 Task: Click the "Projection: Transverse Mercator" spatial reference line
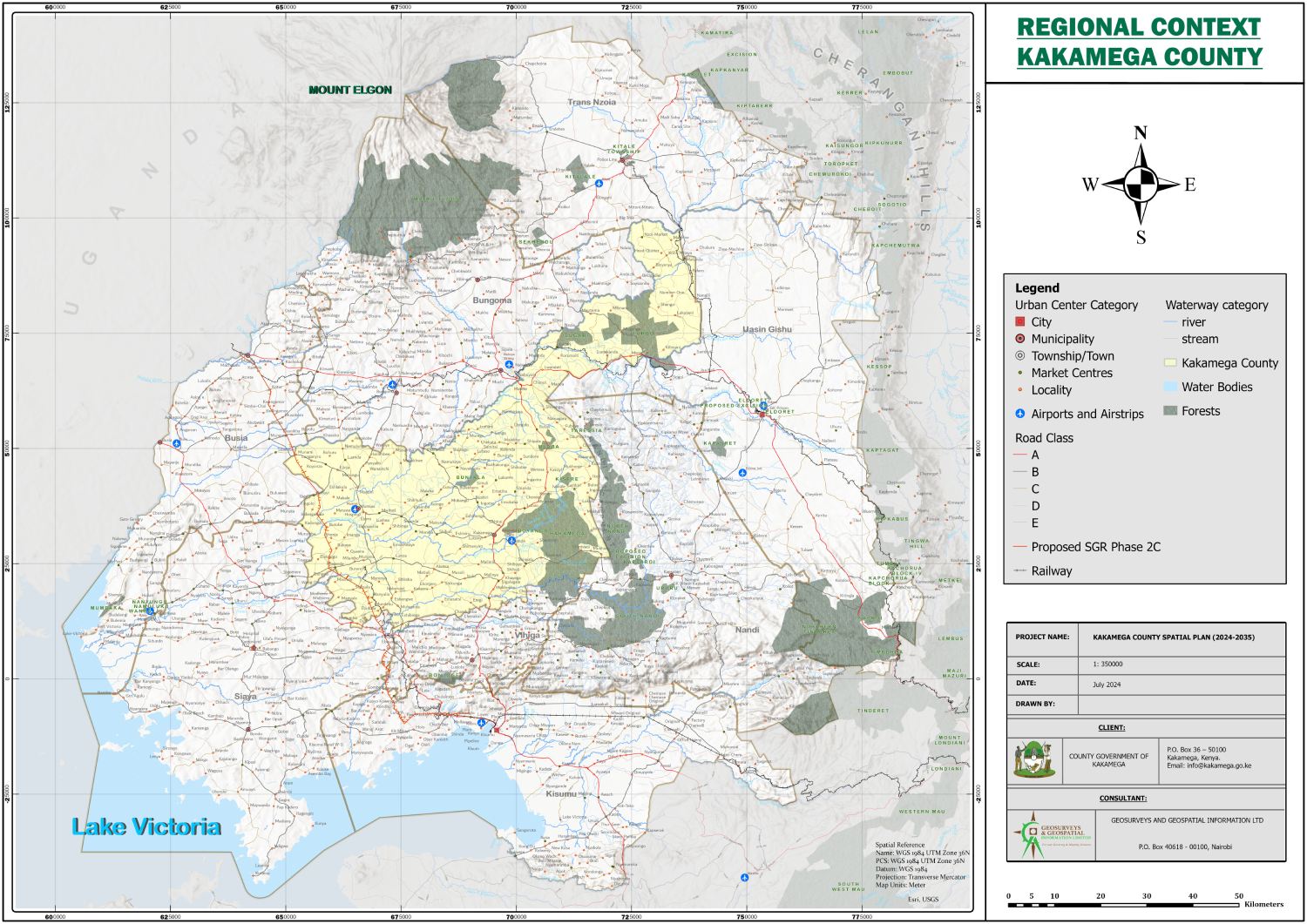(x=920, y=877)
